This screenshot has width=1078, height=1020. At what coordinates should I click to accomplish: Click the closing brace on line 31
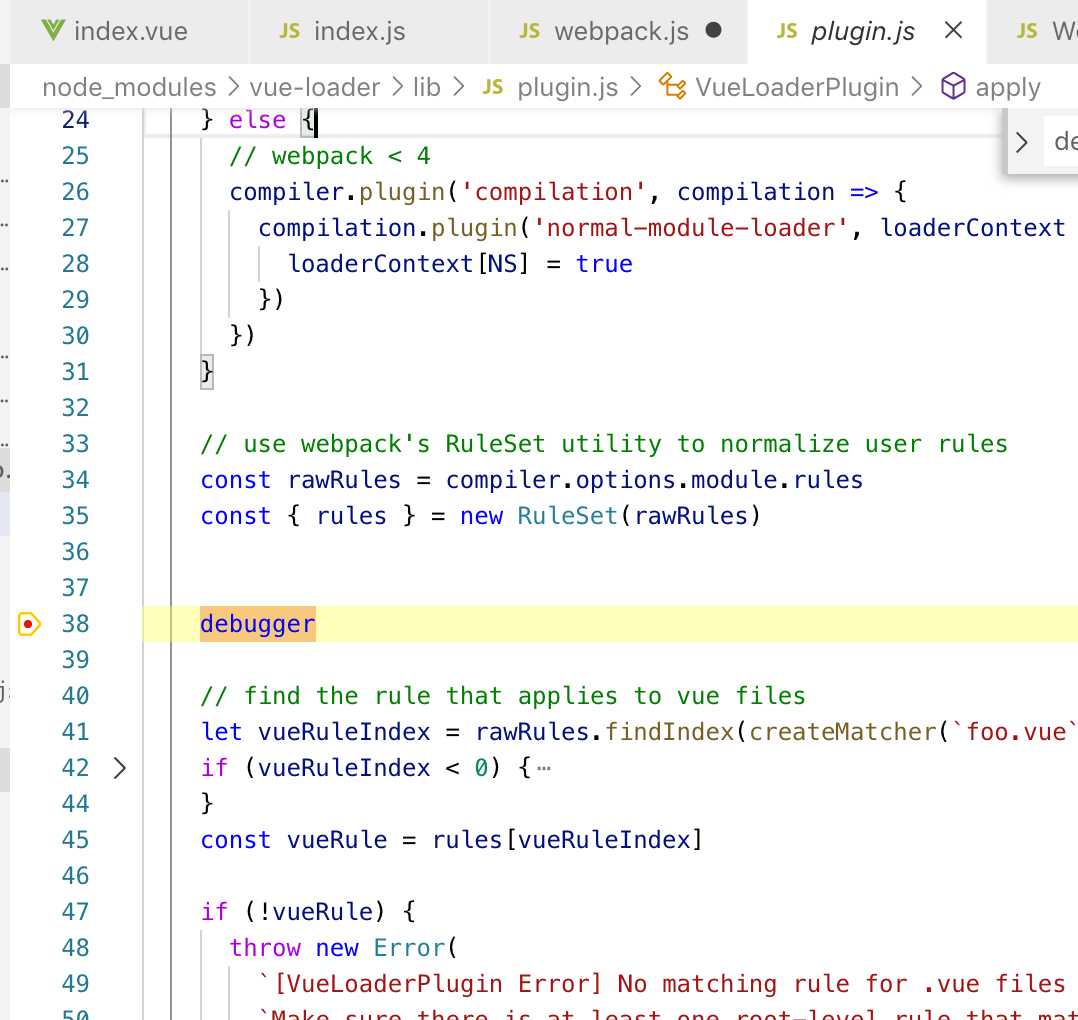coord(207,373)
